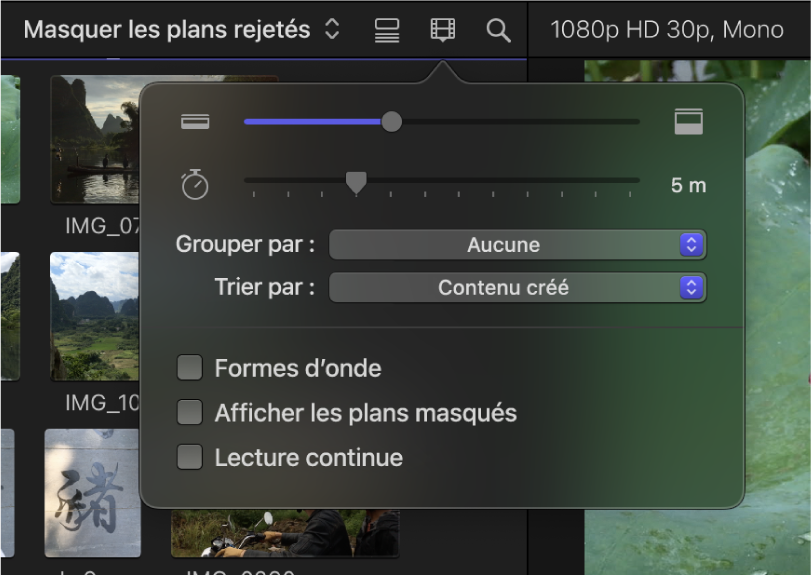Click the clip height slider handle

point(392,122)
